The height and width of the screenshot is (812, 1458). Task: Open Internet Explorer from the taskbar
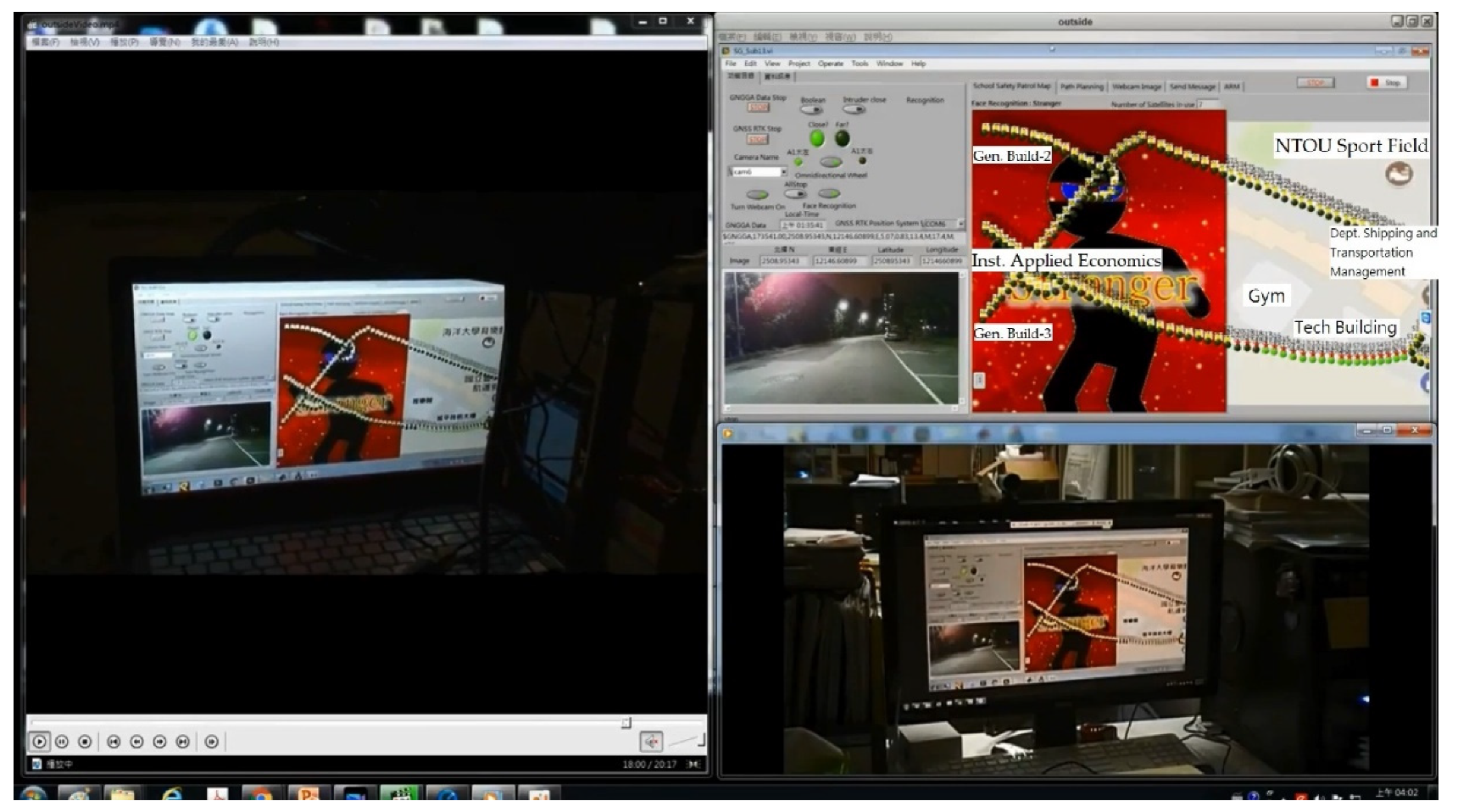pos(172,796)
